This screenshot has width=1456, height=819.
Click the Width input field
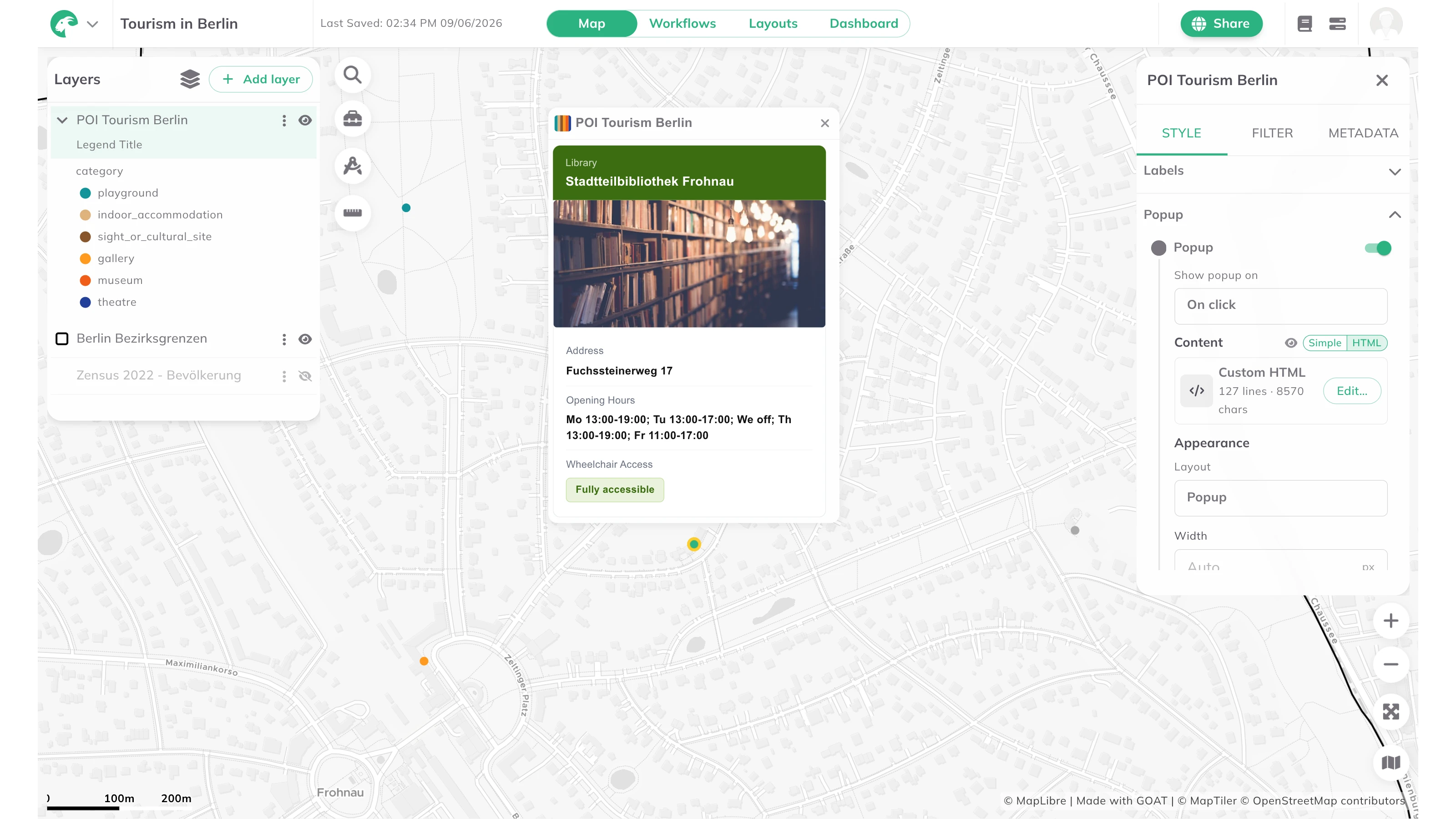tap(1281, 561)
